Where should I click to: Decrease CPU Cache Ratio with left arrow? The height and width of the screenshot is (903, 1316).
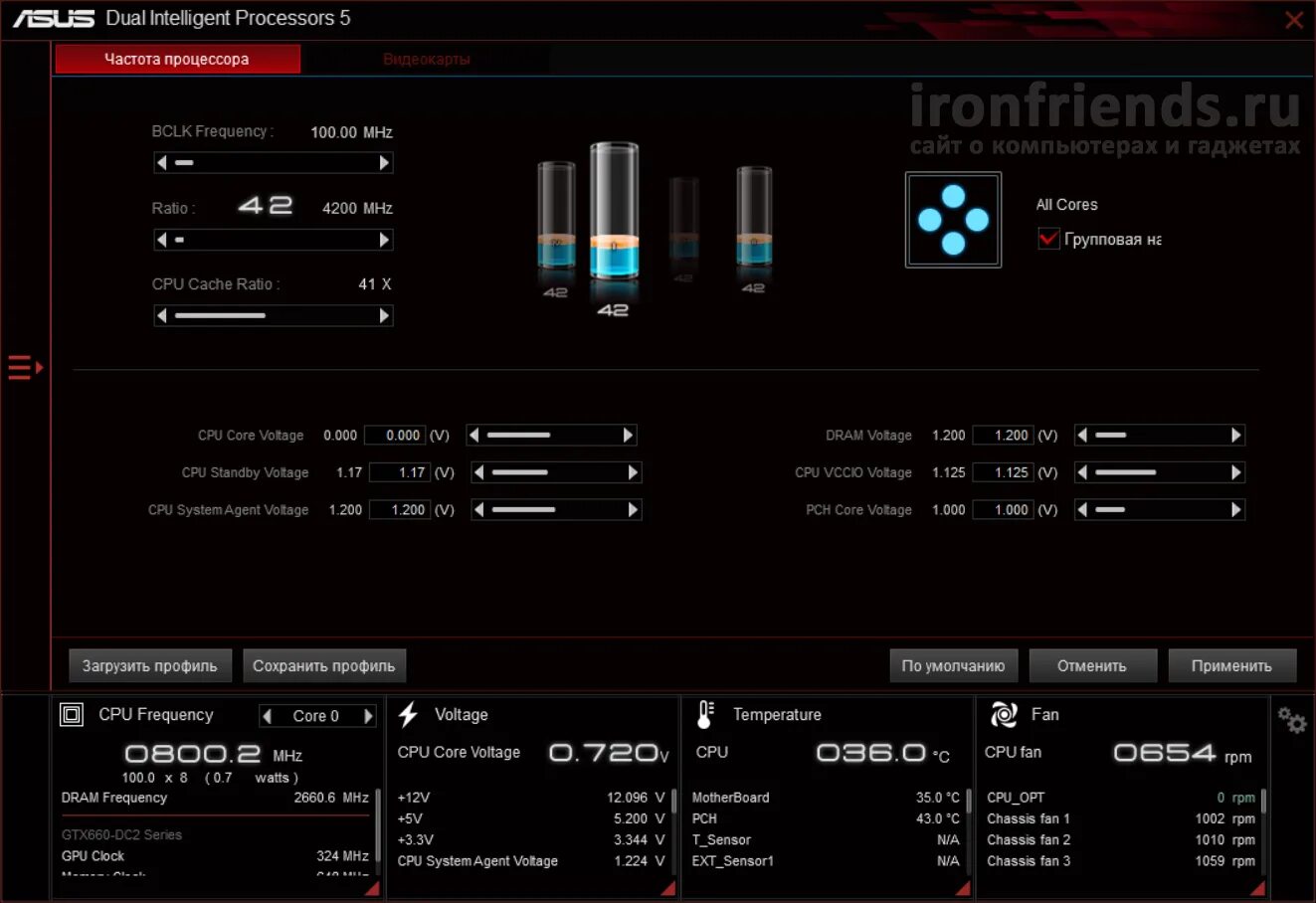tap(162, 315)
